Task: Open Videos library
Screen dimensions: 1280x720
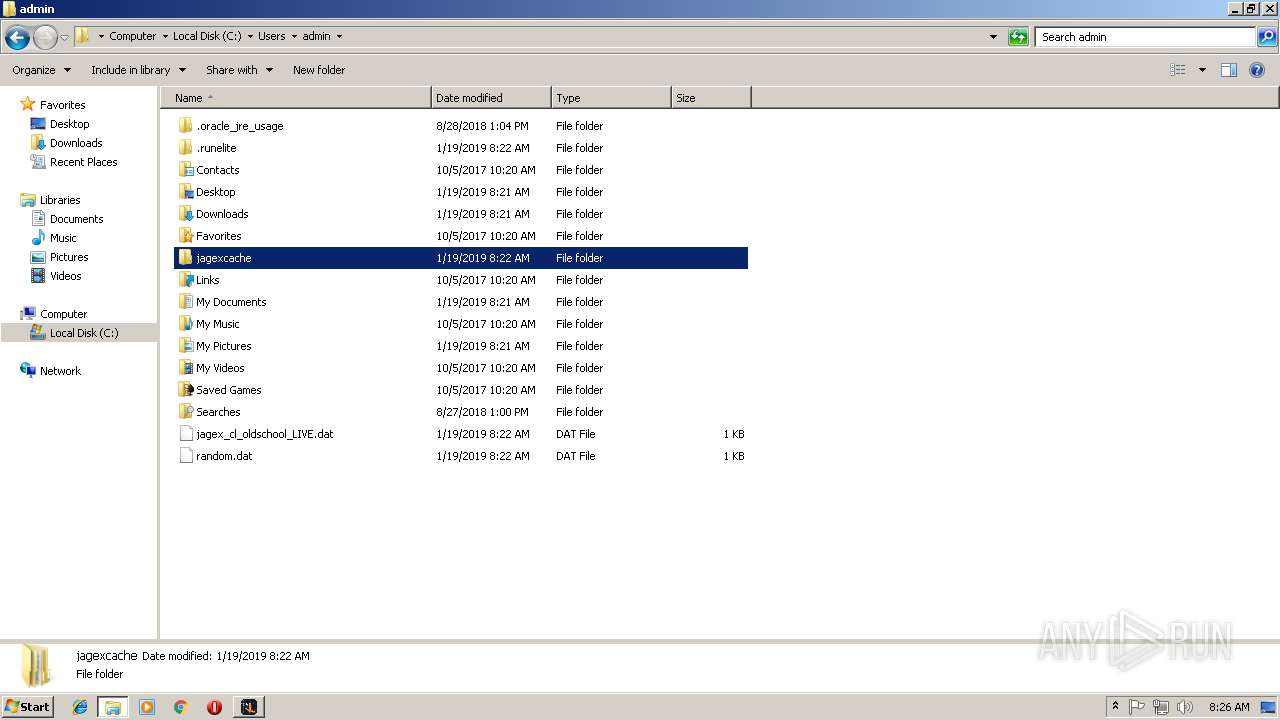Action: 65,276
